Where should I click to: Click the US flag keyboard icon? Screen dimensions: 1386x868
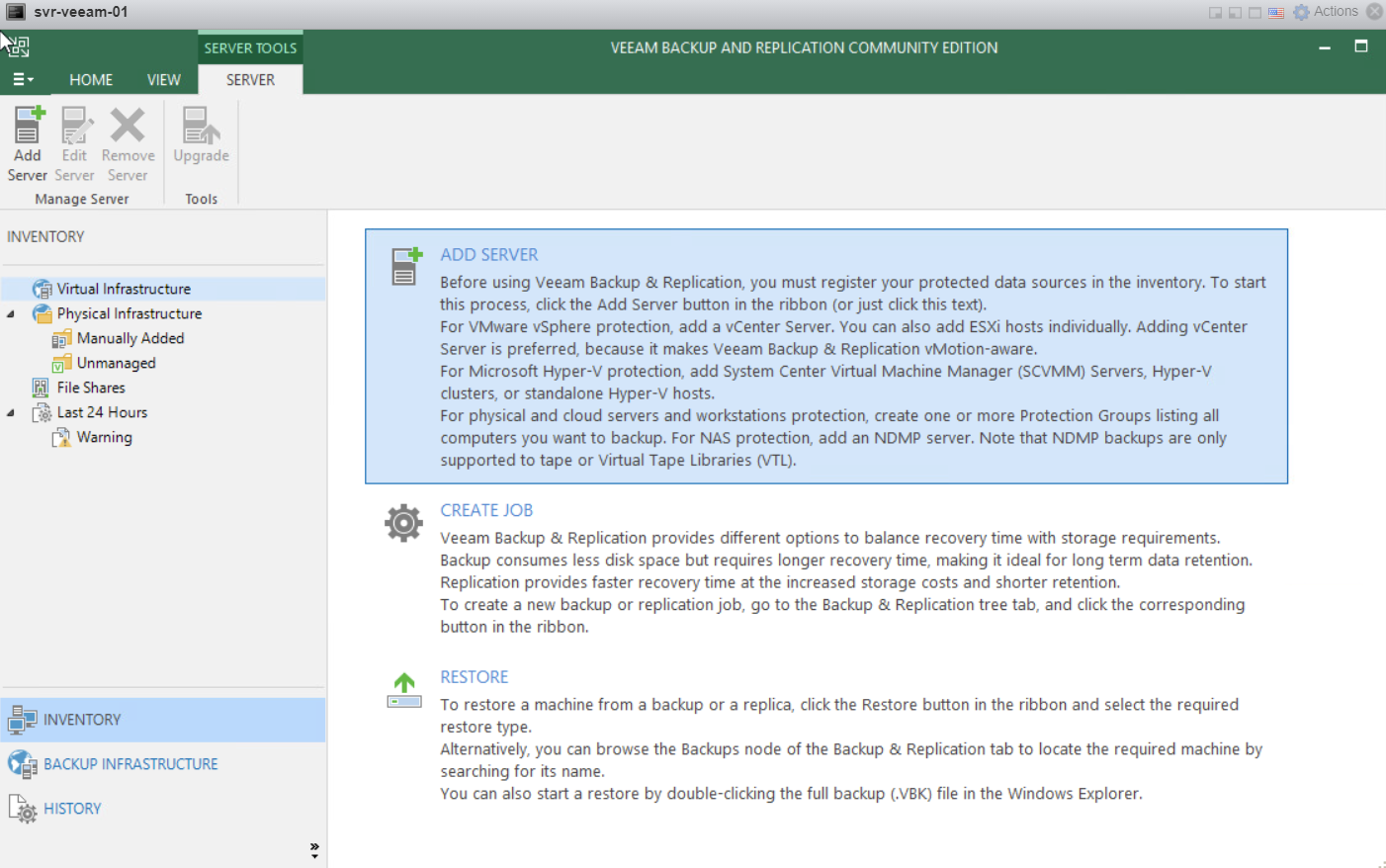(x=1276, y=13)
